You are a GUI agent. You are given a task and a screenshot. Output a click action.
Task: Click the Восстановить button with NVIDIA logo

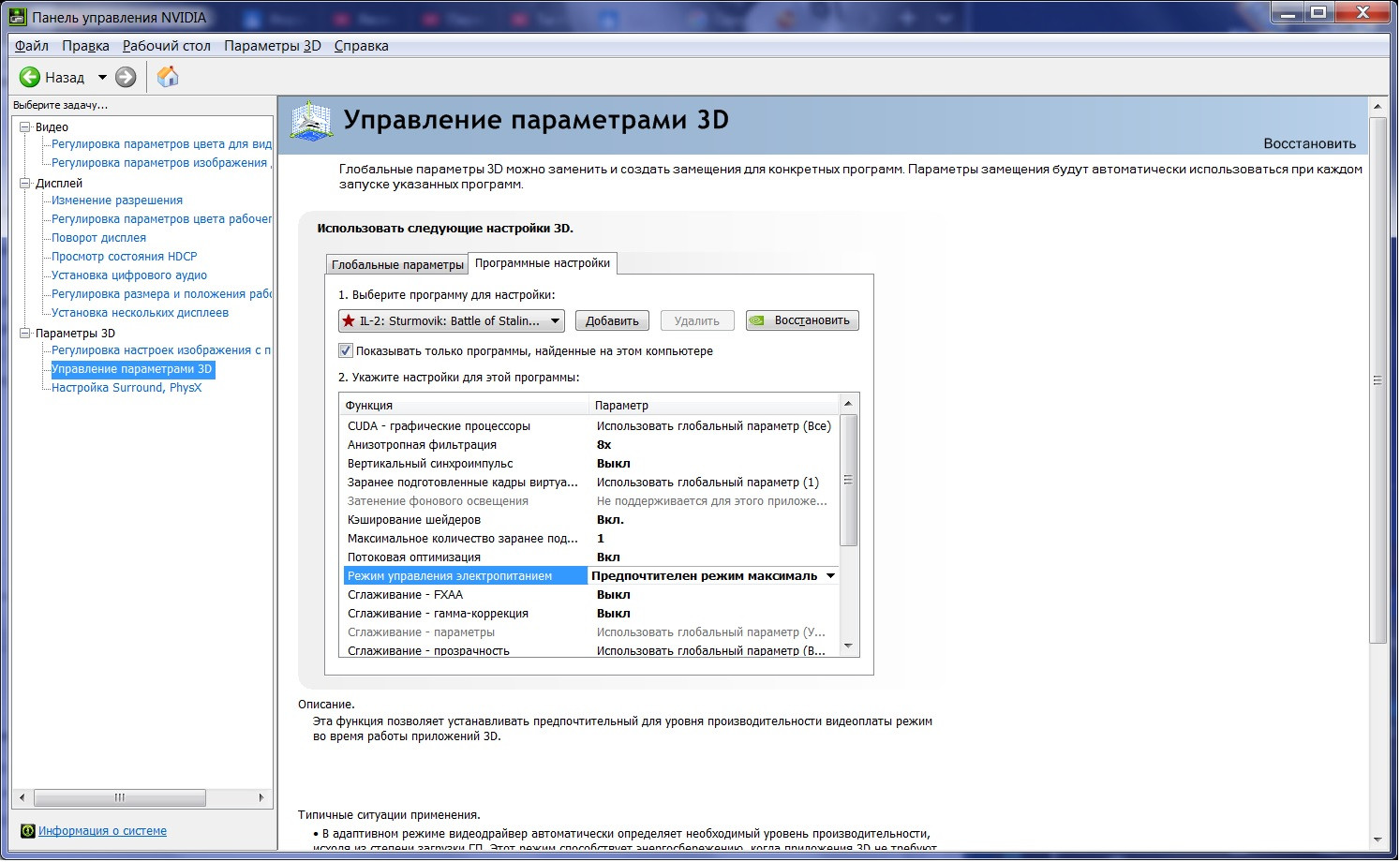(x=802, y=320)
